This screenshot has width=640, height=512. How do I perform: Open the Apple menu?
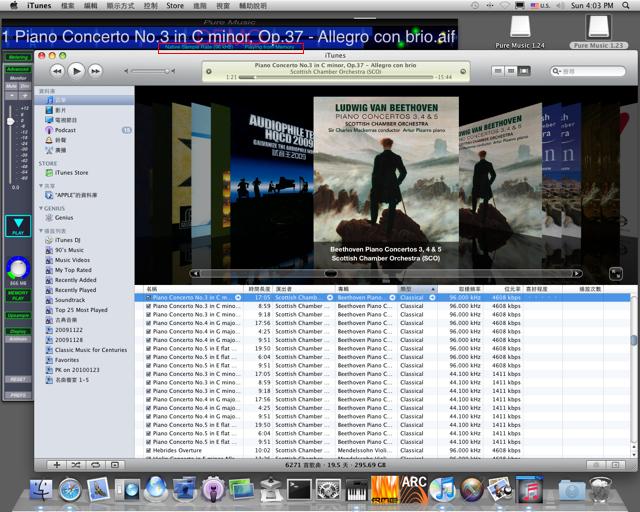point(13,5)
